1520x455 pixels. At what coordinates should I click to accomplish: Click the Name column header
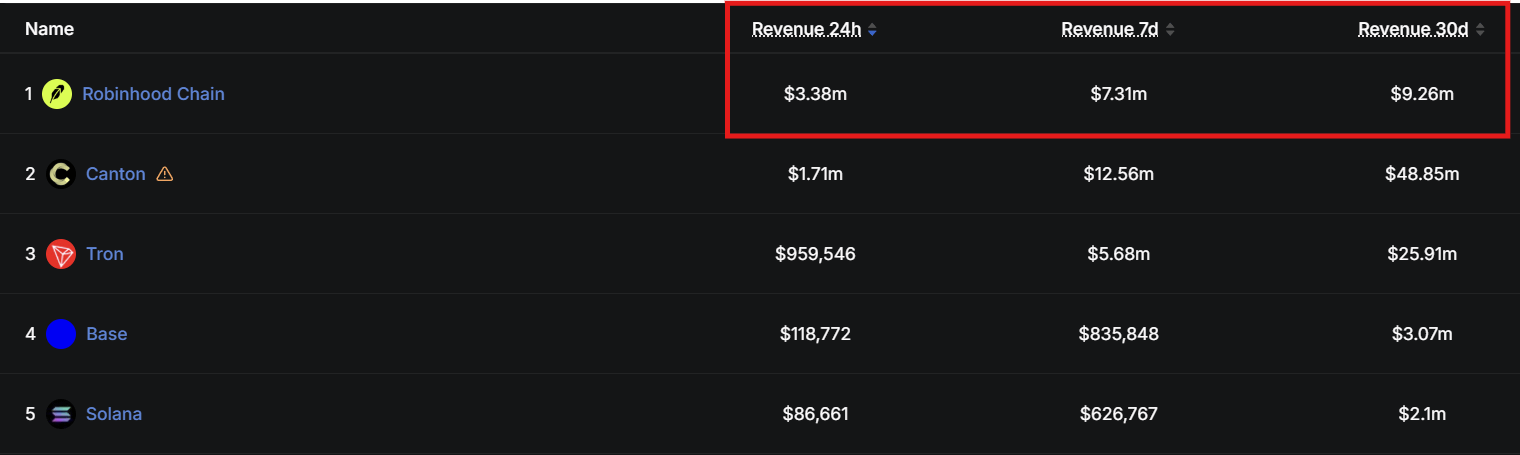pos(50,29)
